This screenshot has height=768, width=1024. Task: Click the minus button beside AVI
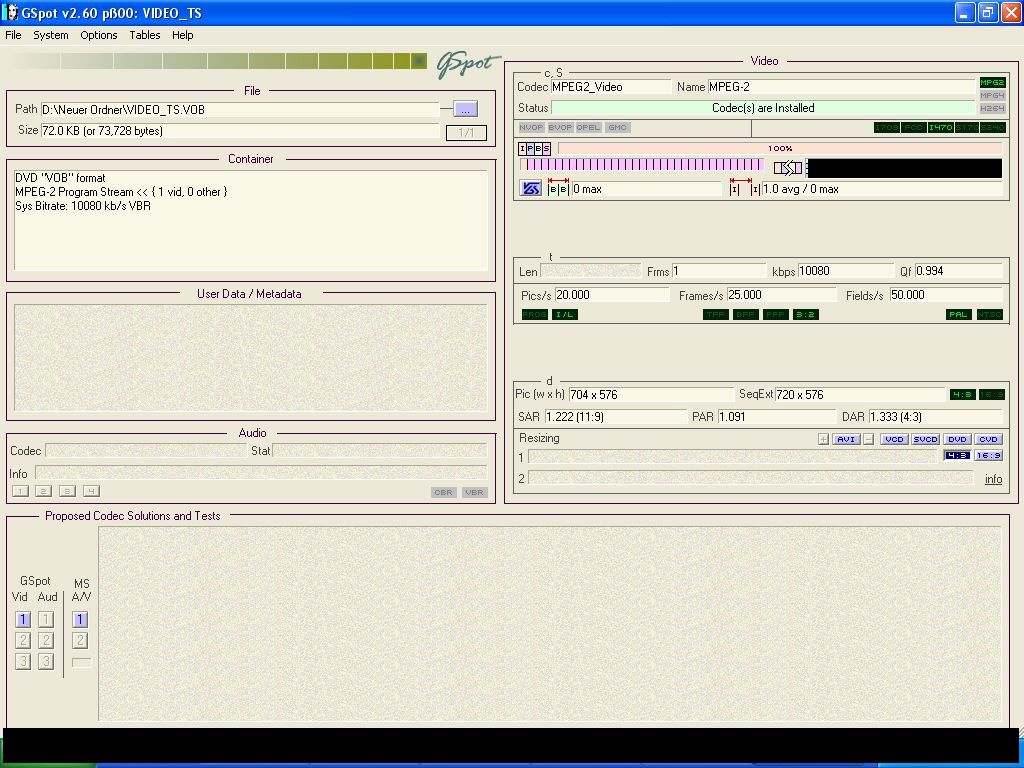point(868,440)
